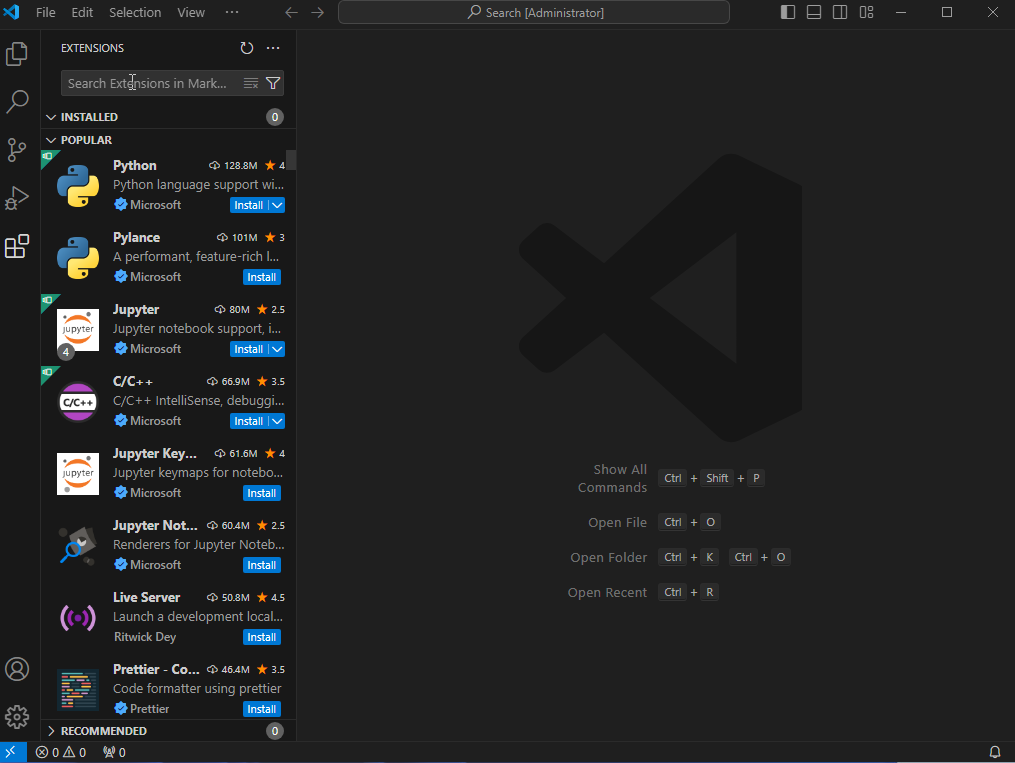Install the Prettier extension

[x=262, y=709]
